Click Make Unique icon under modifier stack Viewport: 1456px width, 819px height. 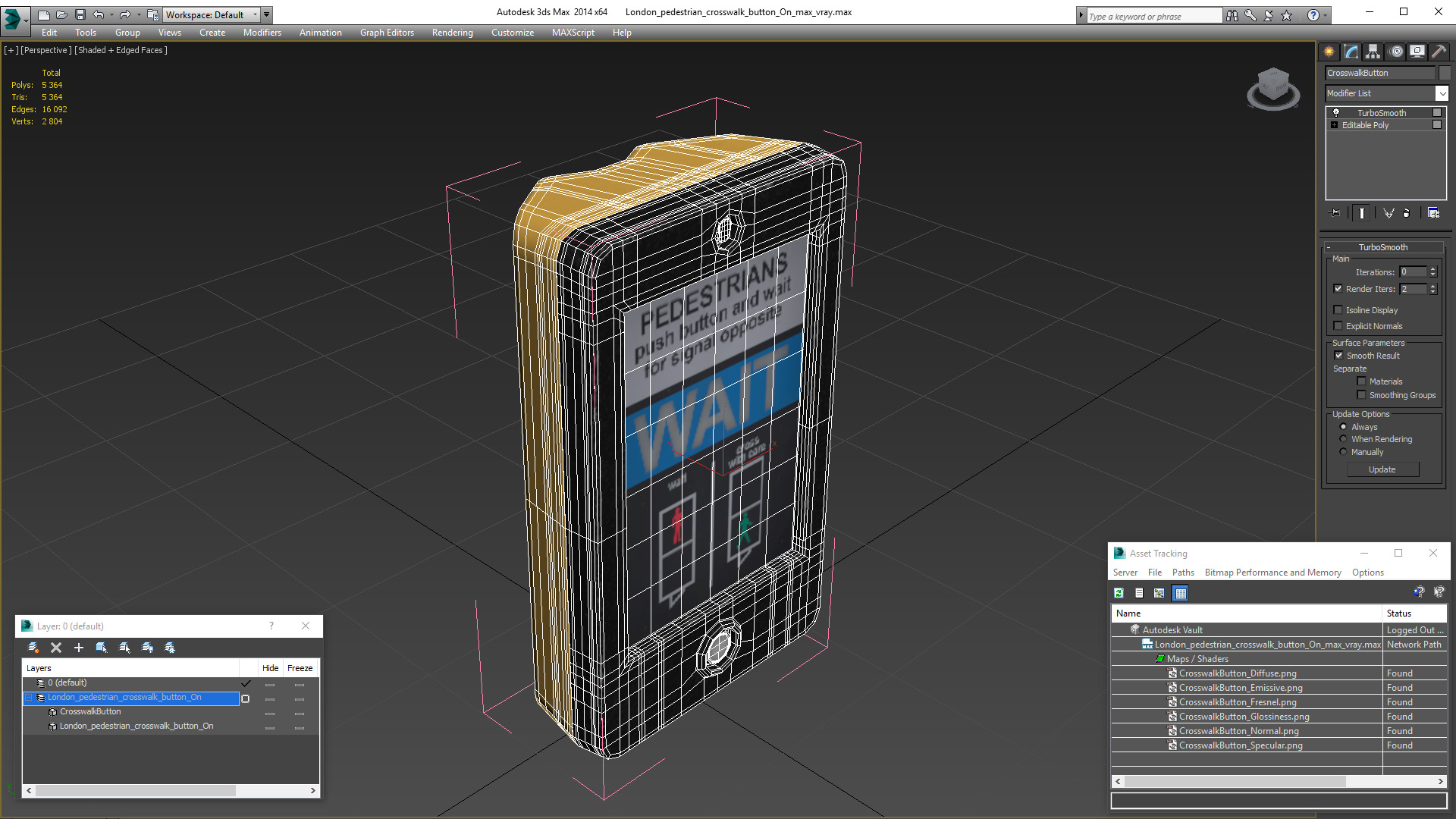(1389, 213)
